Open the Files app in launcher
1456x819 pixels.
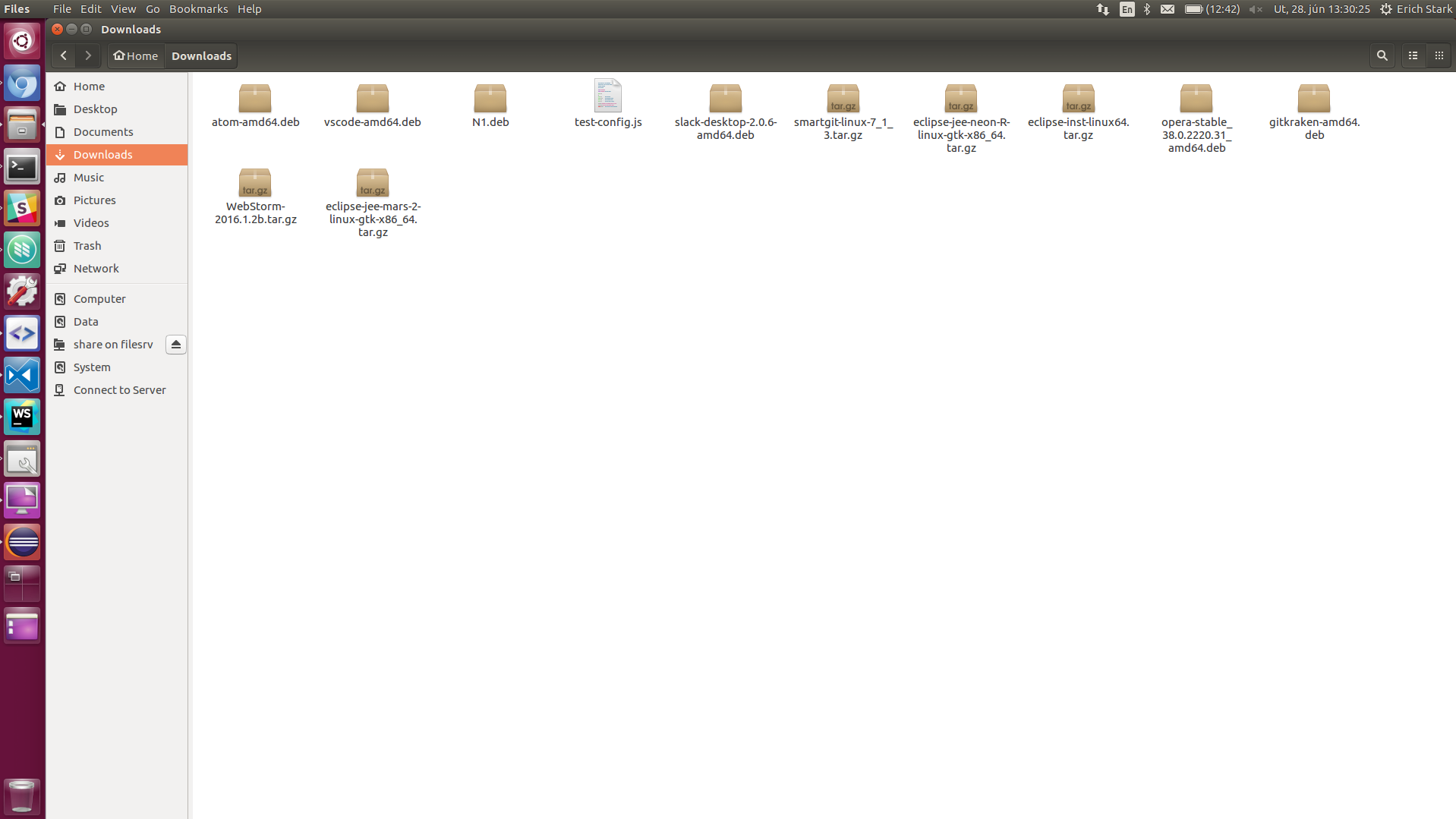(22, 124)
